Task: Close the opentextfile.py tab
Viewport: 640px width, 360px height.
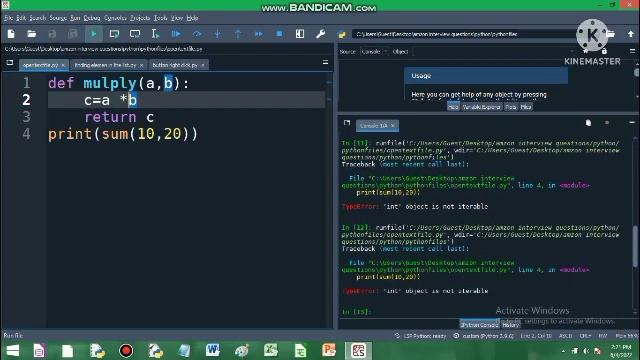Action: [63, 65]
